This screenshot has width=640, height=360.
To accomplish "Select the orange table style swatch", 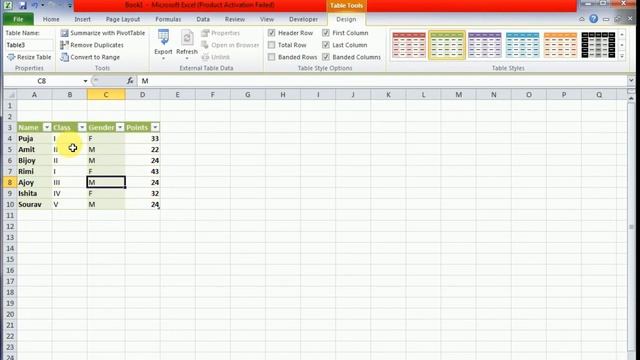I will [560, 45].
